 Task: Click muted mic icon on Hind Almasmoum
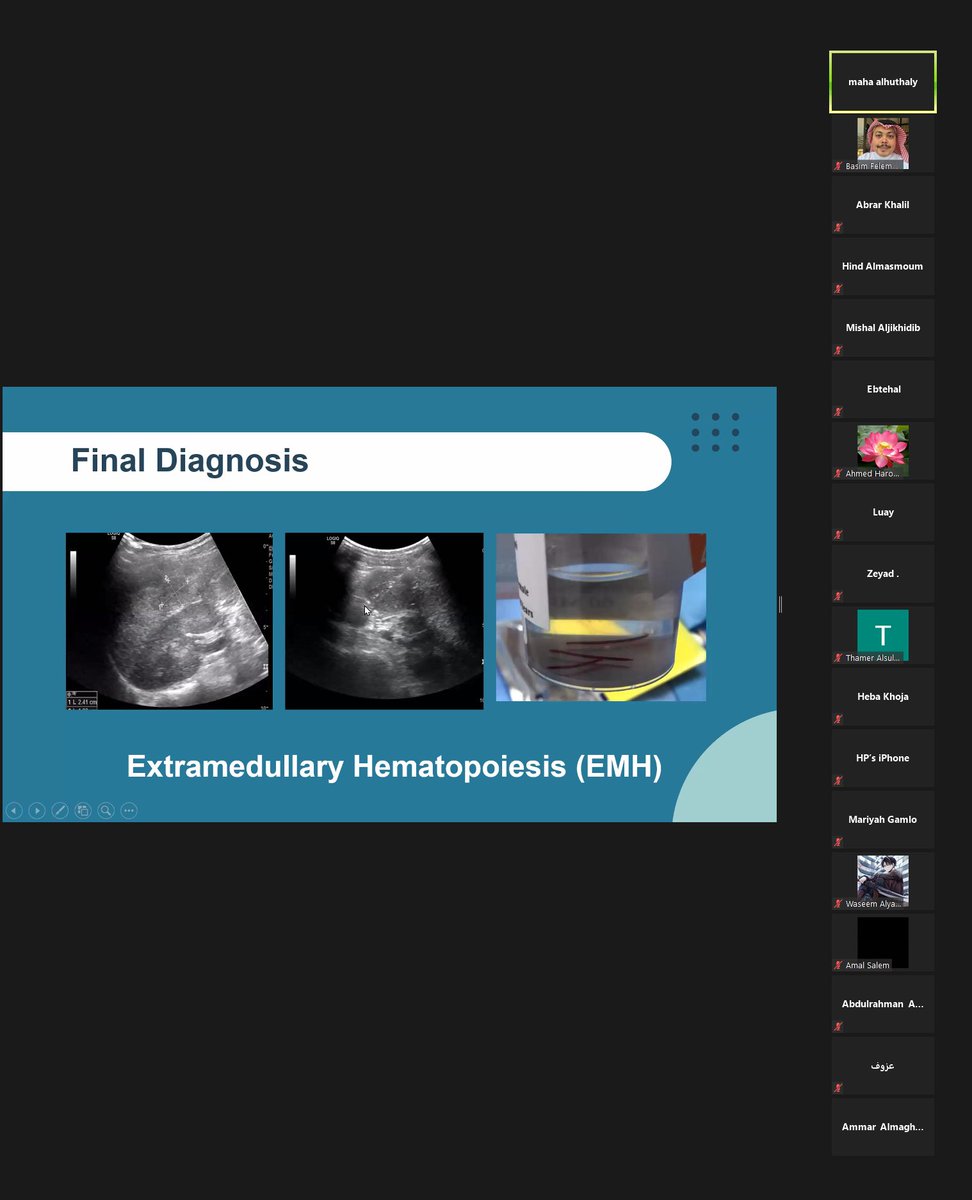coord(839,289)
